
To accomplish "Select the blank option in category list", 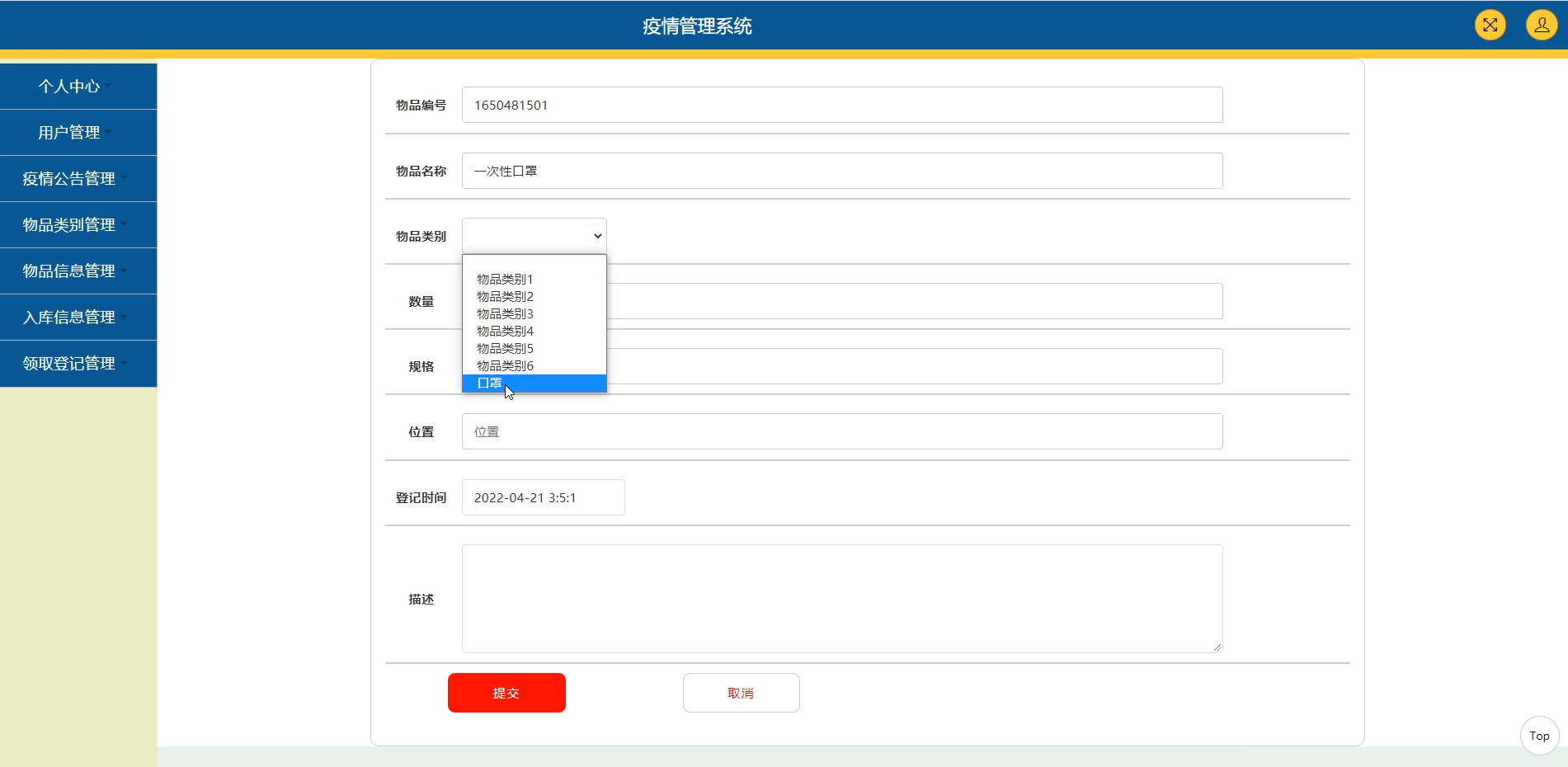I will (x=534, y=262).
